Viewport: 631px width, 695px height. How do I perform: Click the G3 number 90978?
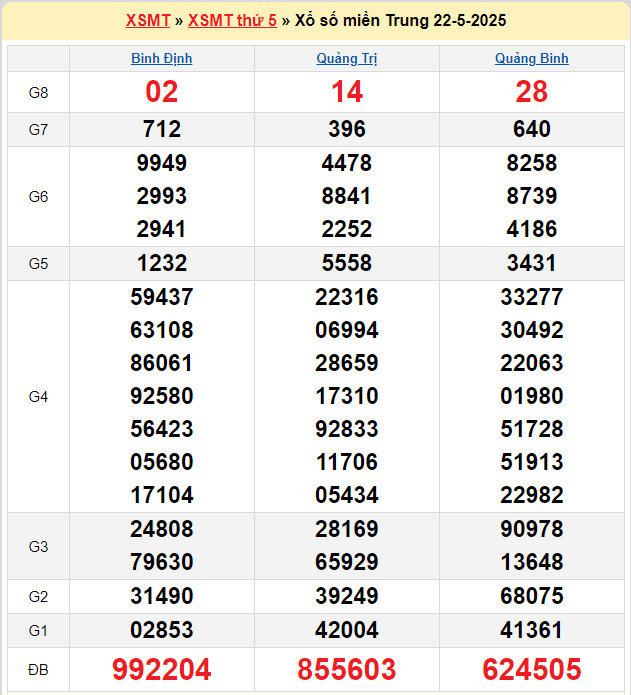coord(532,529)
